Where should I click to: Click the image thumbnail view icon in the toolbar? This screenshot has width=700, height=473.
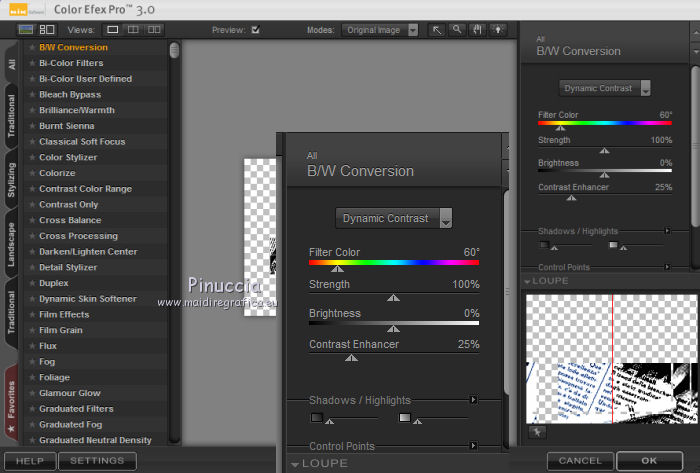[26, 29]
